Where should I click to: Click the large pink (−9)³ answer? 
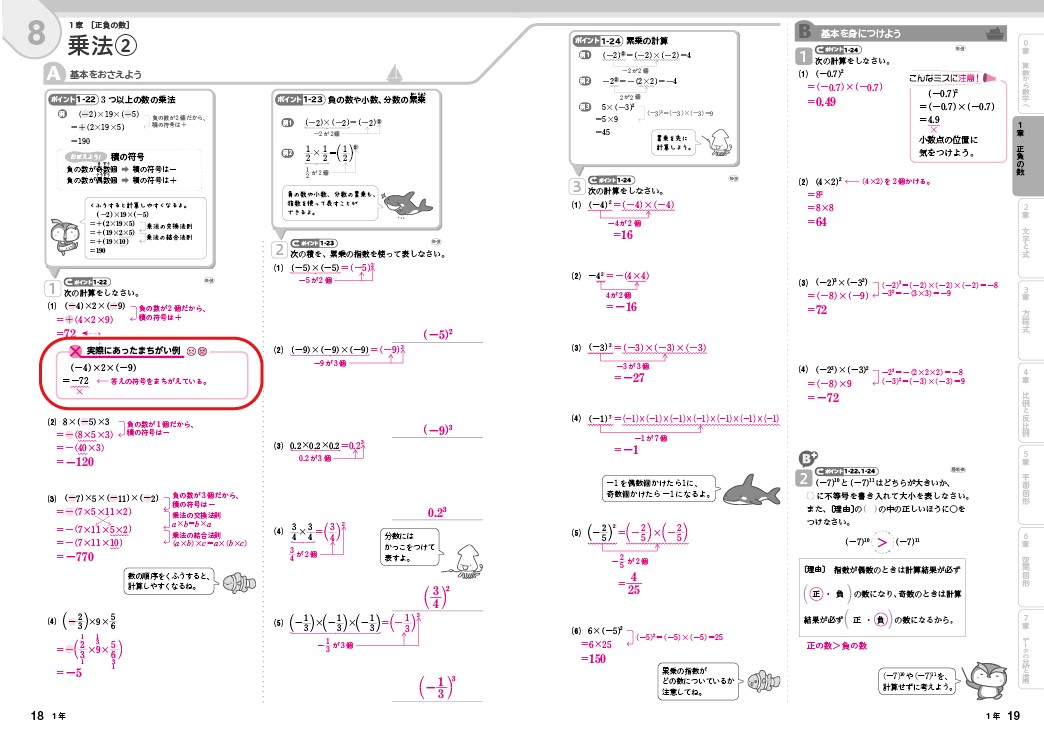click(x=437, y=430)
